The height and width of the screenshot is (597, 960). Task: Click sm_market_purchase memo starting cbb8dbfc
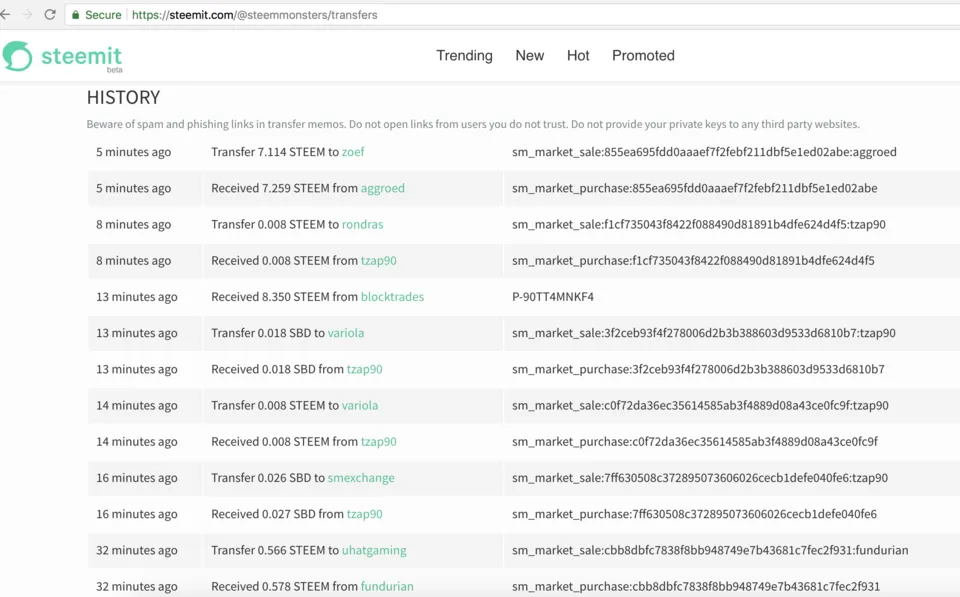pyautogui.click(x=696, y=587)
